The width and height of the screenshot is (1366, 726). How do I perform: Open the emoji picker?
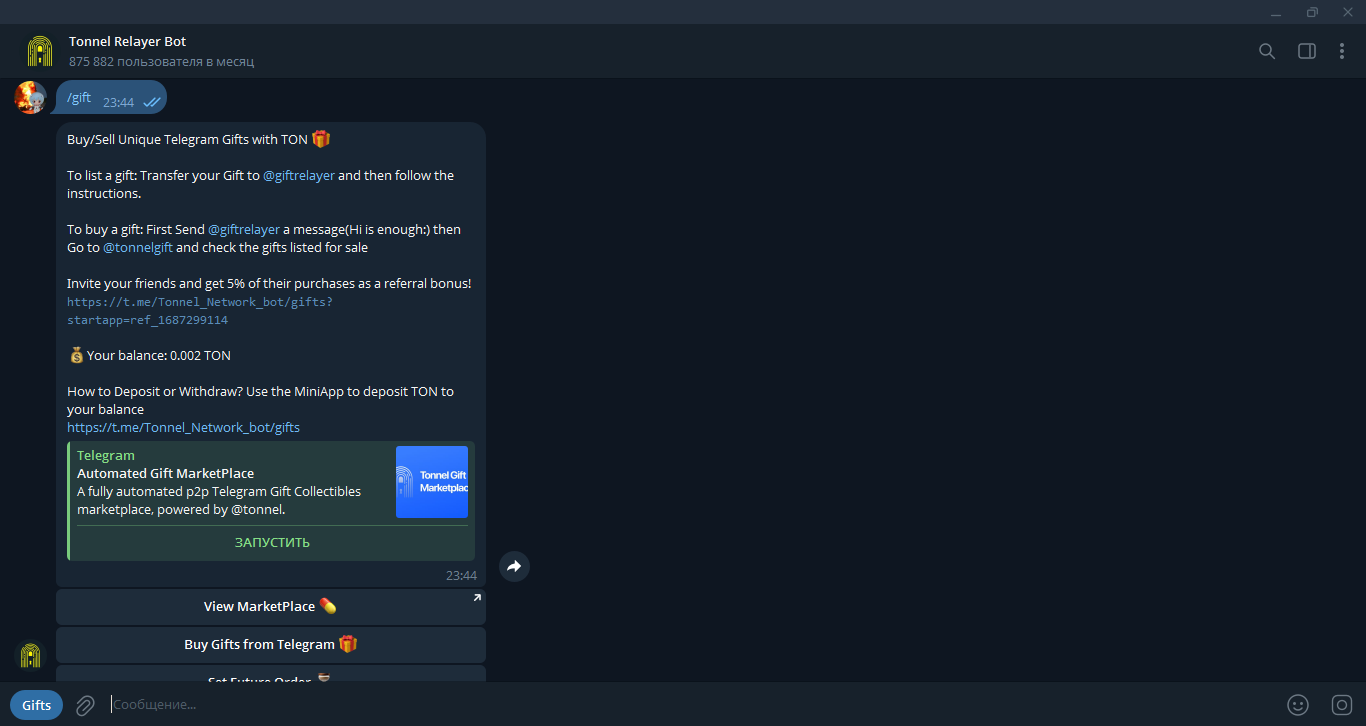click(1298, 705)
